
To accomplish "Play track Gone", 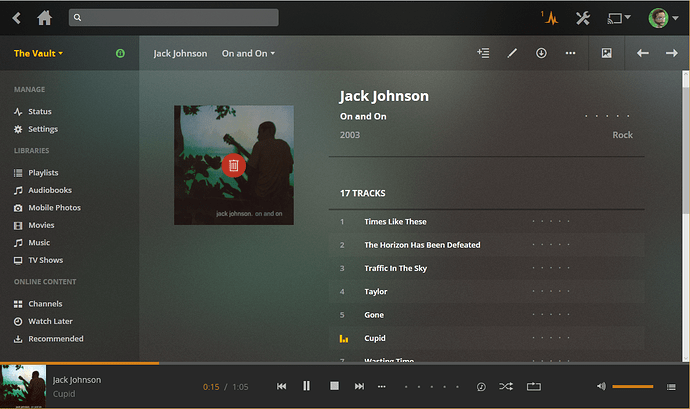I will click(x=374, y=315).
